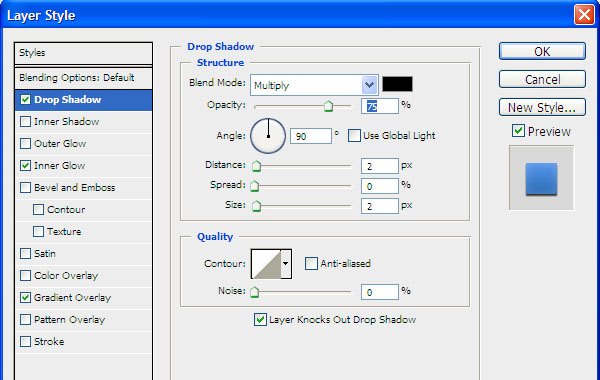
Task: Click the Angle dial control
Action: tap(268, 136)
